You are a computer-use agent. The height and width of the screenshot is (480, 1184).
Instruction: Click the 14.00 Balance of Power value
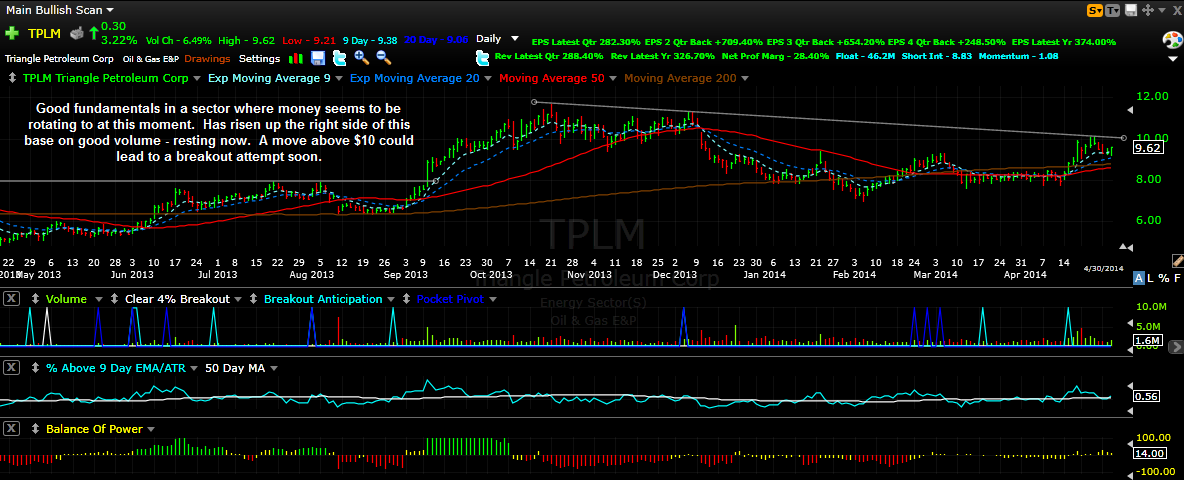(x=1149, y=453)
